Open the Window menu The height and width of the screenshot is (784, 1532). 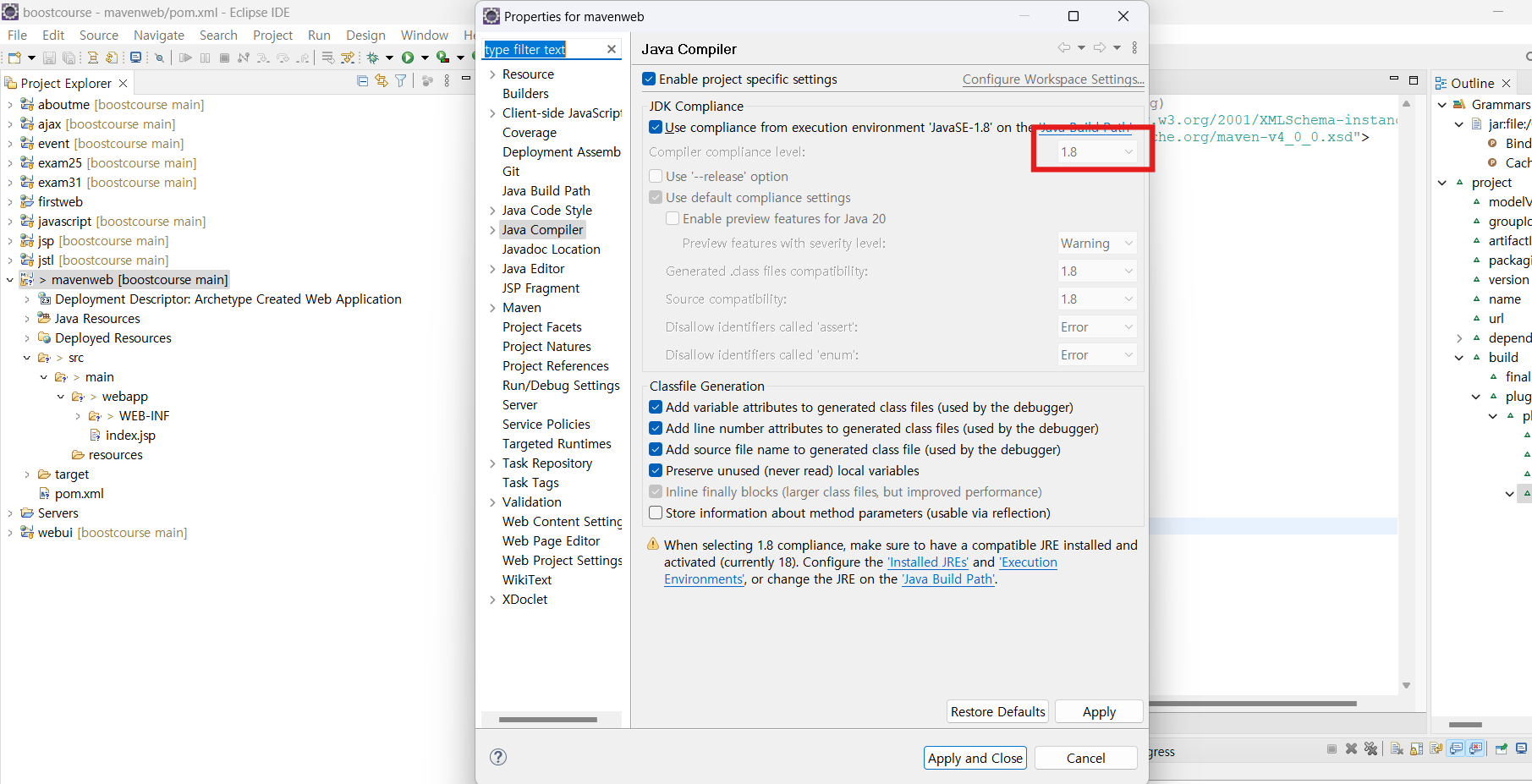point(425,35)
